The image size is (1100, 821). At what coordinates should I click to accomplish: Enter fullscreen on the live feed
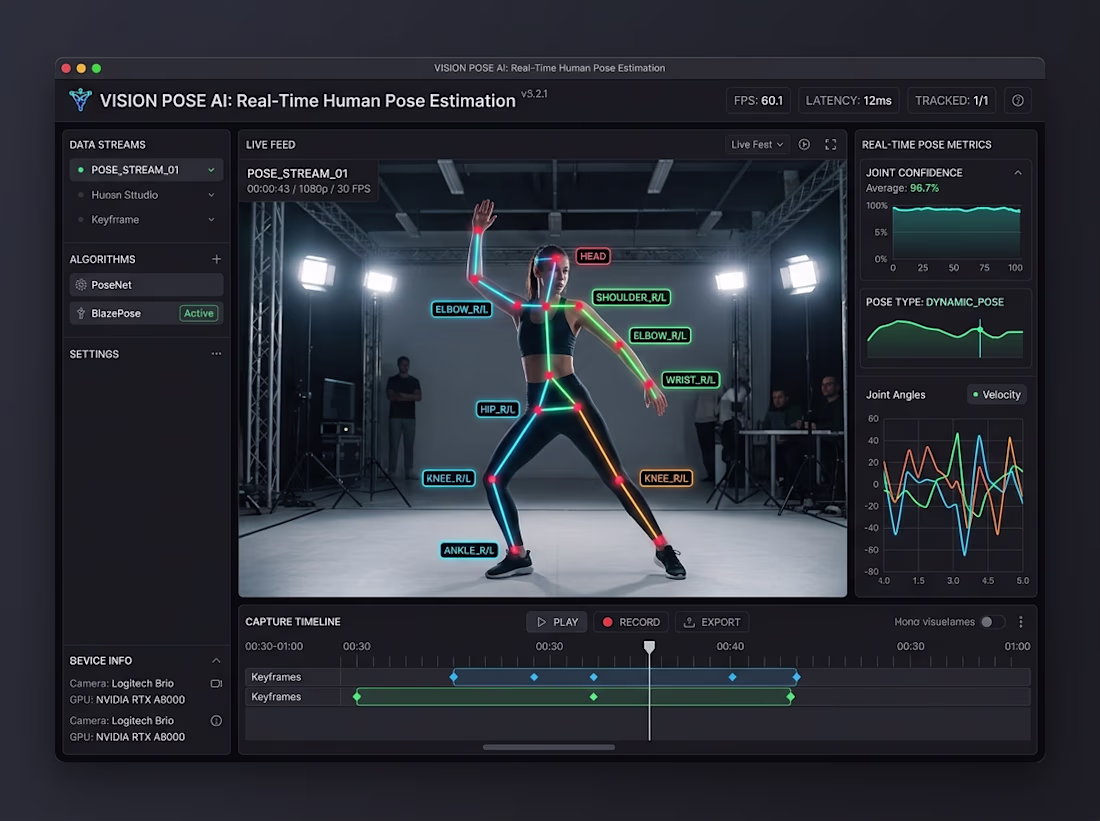(x=831, y=144)
